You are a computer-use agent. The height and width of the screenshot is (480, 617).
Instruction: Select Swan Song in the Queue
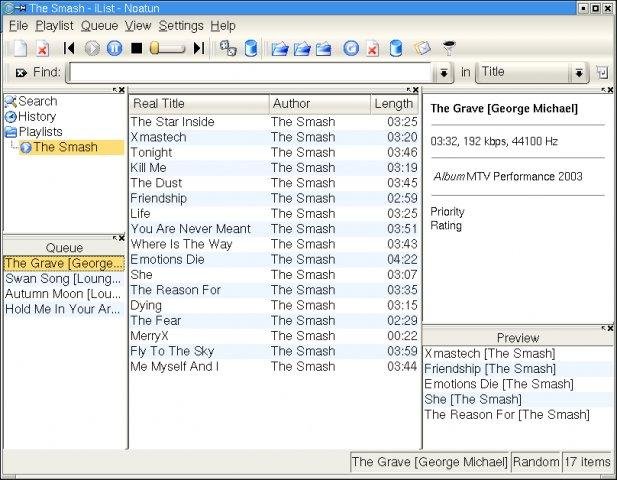coord(64,279)
